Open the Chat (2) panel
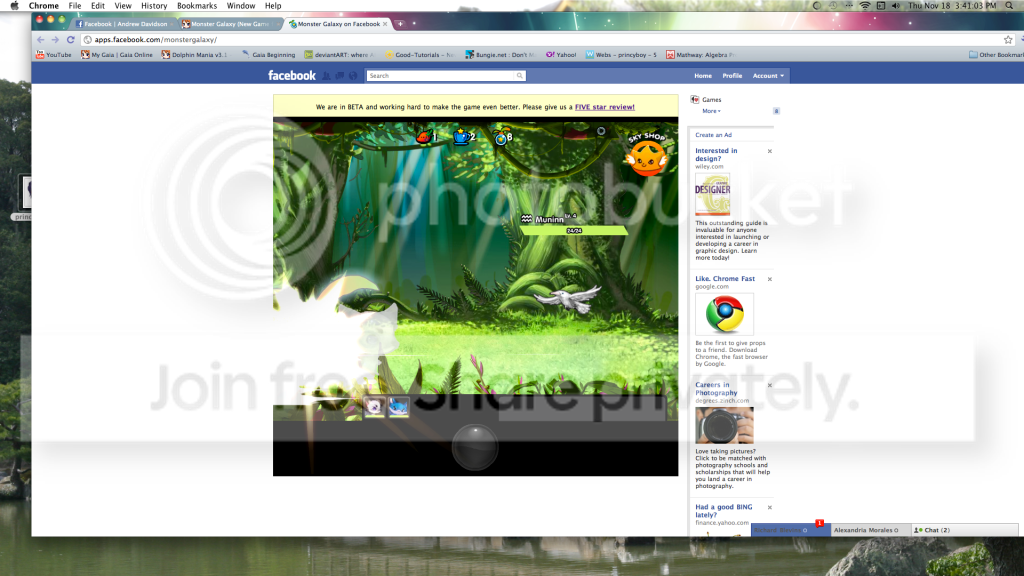This screenshot has height=576, width=1024. [x=964, y=530]
